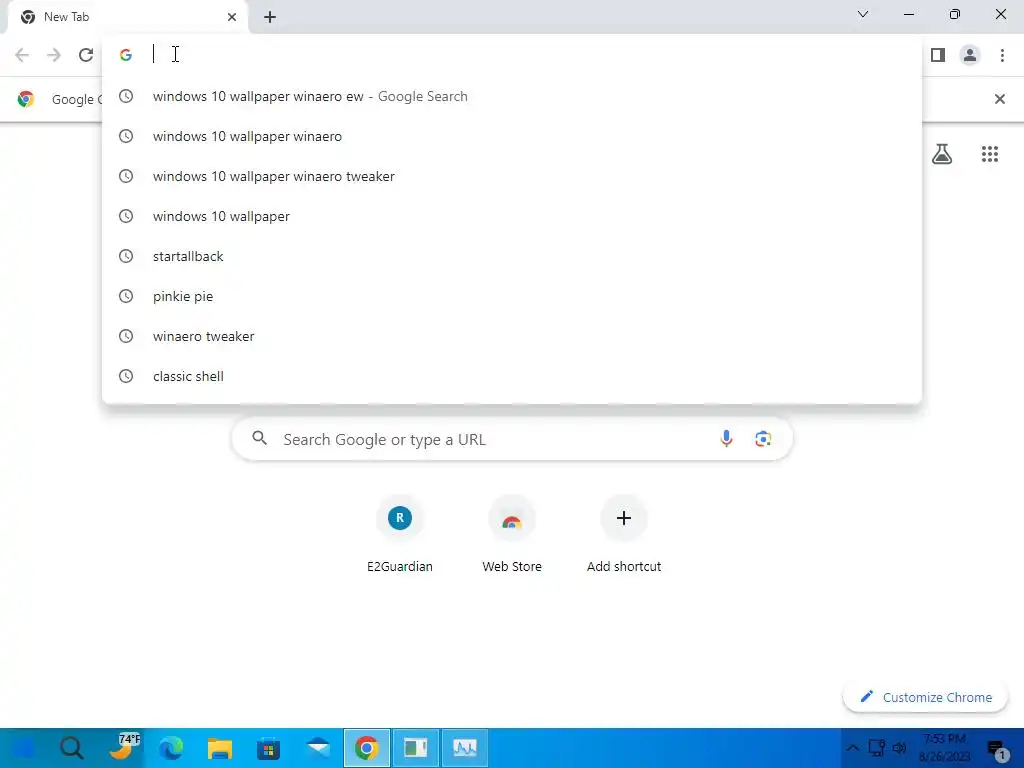Open the side panel icon
This screenshot has width=1024, height=768.
point(938,55)
